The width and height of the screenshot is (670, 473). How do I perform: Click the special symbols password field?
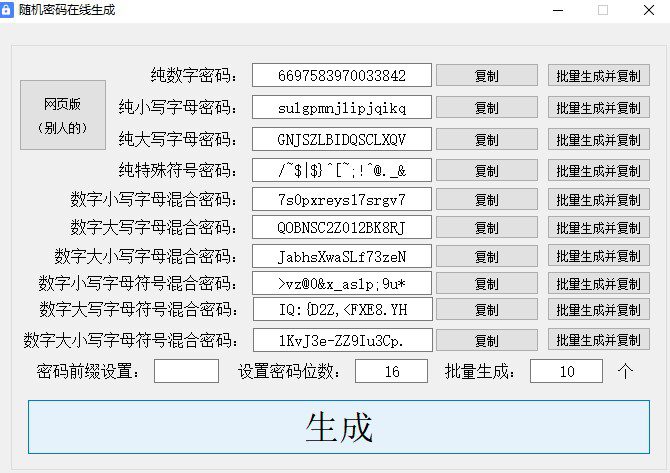click(342, 170)
